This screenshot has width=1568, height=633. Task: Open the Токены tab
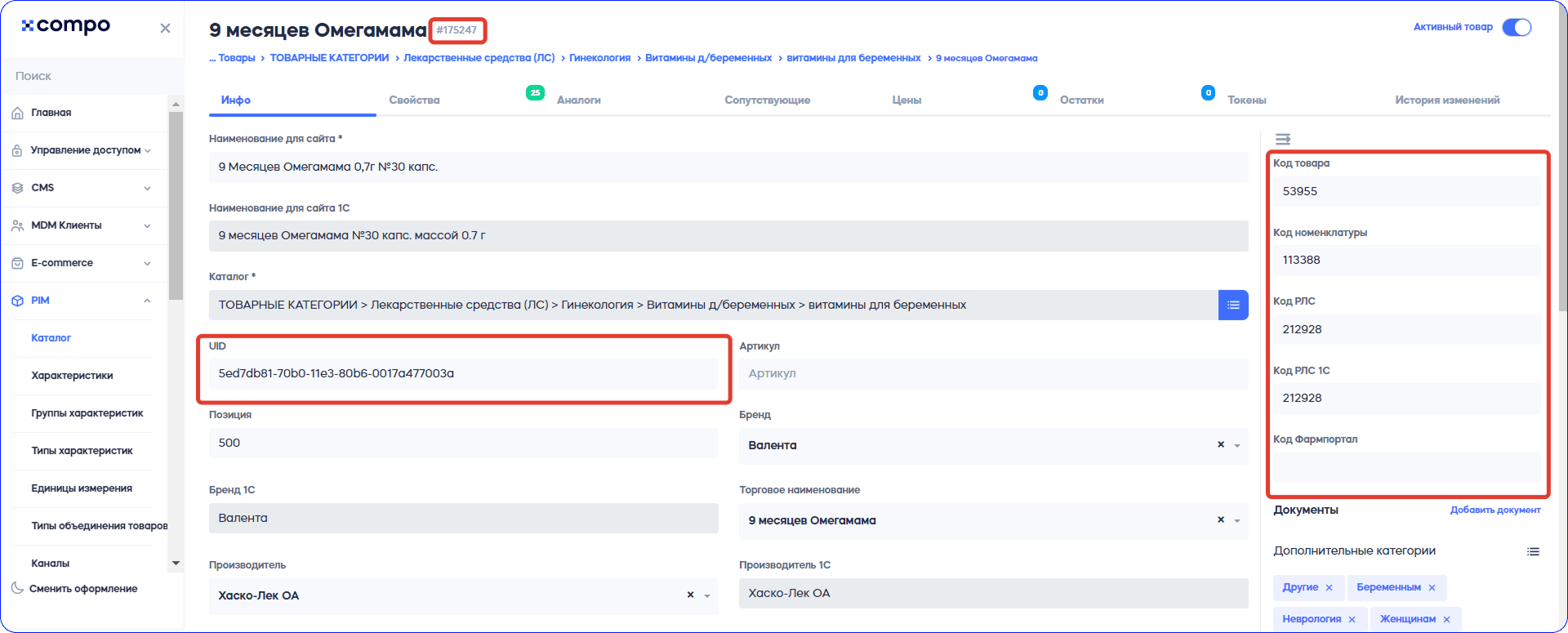tap(1246, 100)
